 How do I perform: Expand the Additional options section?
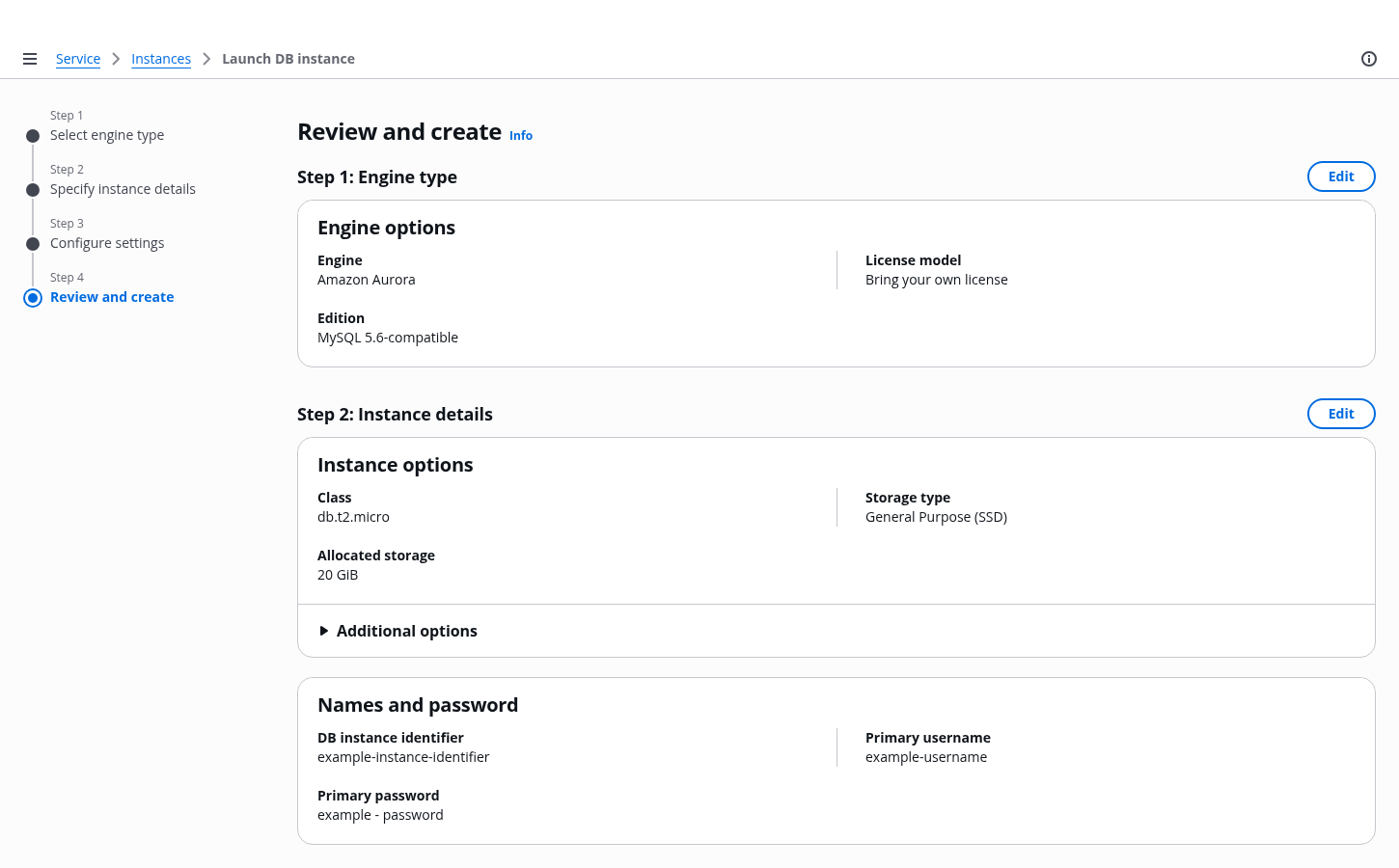[406, 631]
